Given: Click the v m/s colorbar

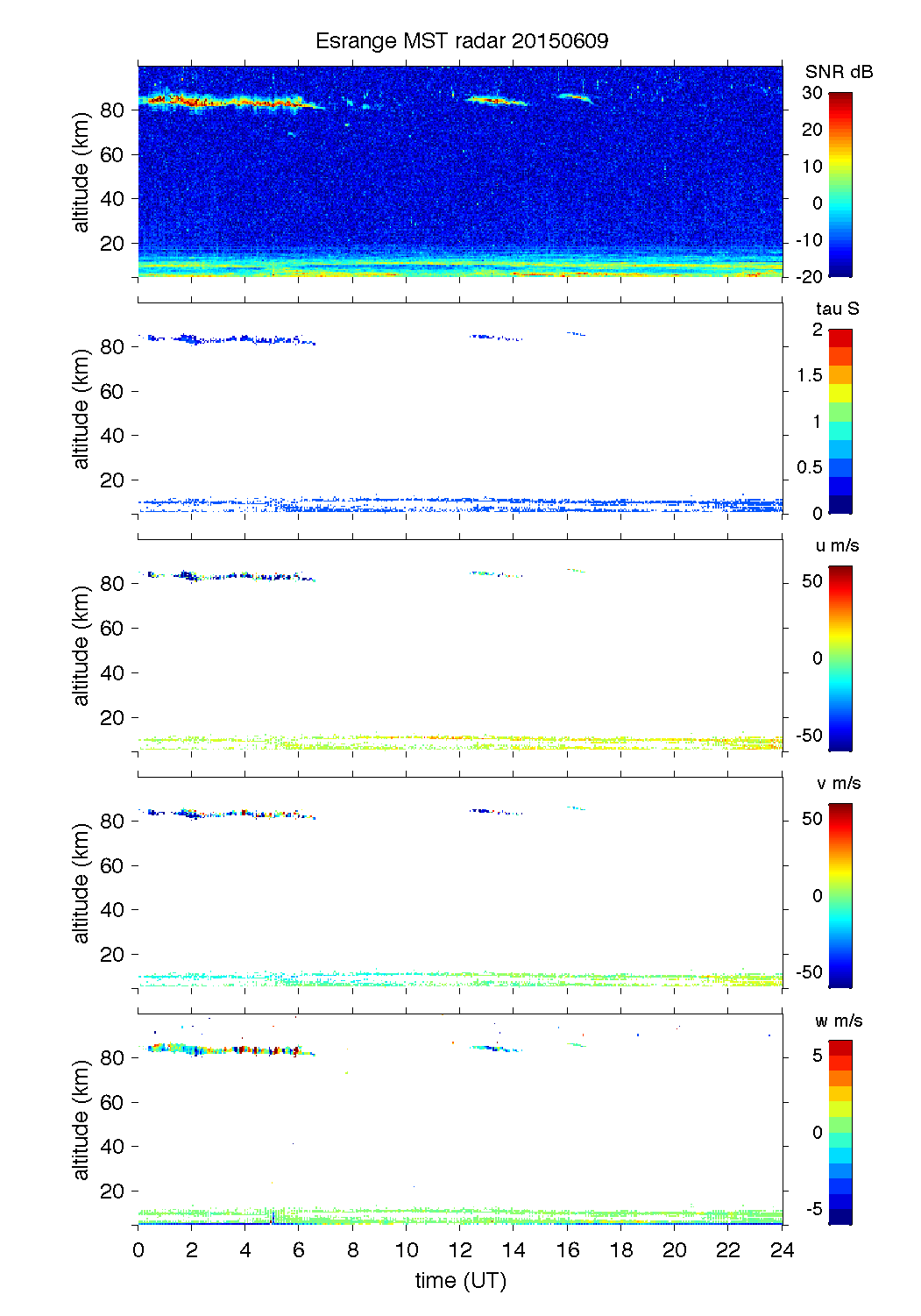Looking at the screenshot, I should (840, 895).
